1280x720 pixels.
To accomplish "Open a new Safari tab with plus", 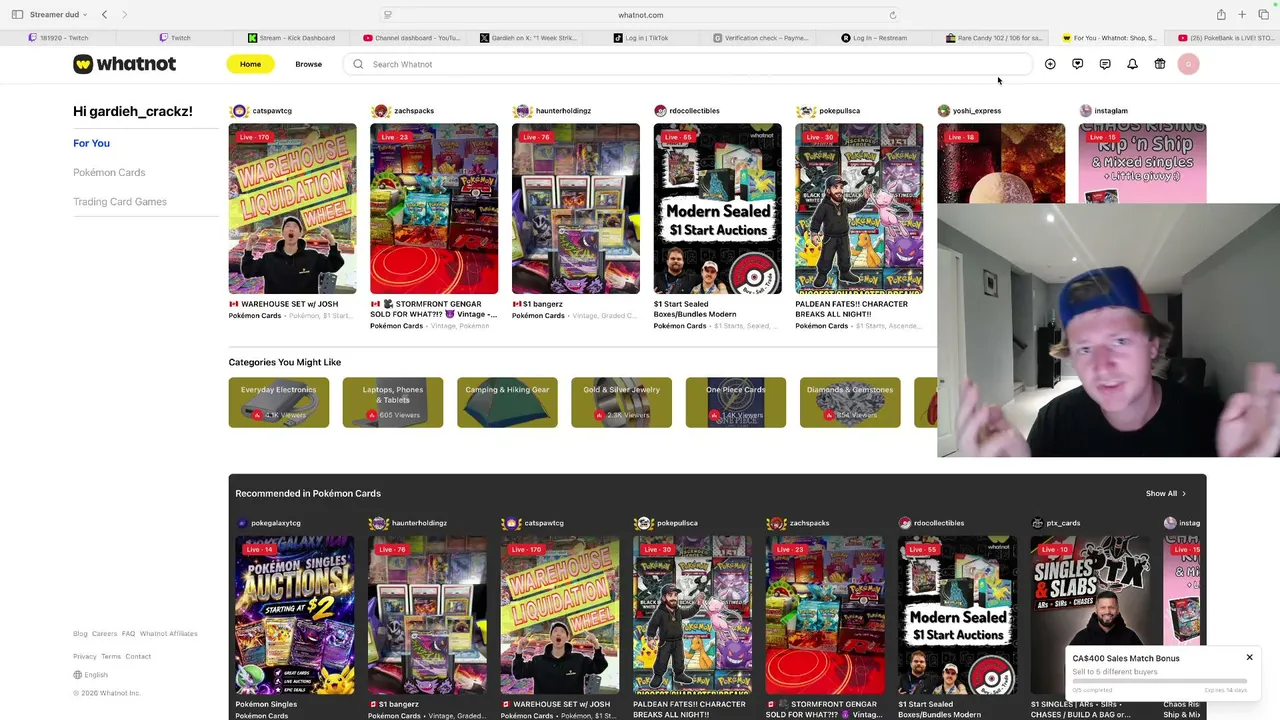I will pyautogui.click(x=1242, y=15).
